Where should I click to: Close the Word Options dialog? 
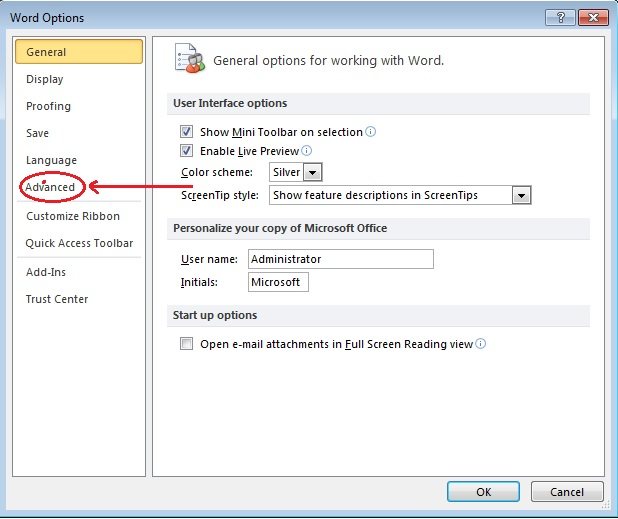pos(593,18)
